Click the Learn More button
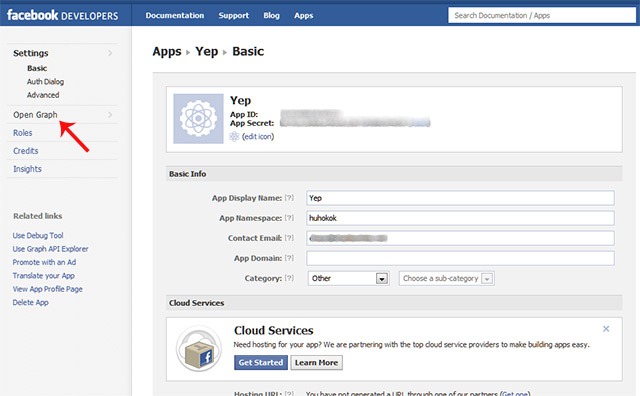This screenshot has height=396, width=640. pyautogui.click(x=316, y=363)
